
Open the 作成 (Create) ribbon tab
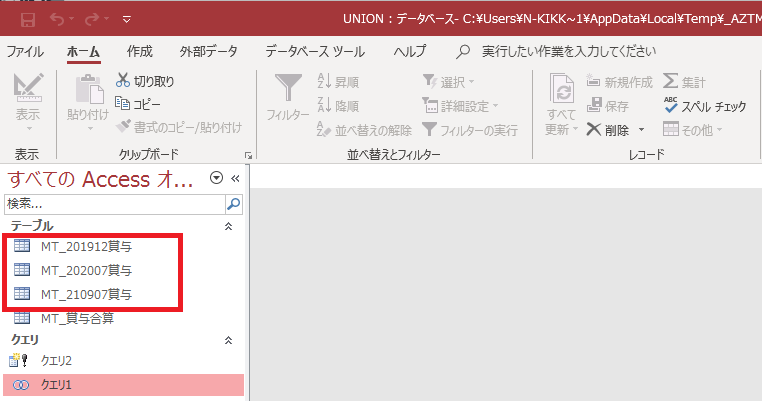point(140,51)
